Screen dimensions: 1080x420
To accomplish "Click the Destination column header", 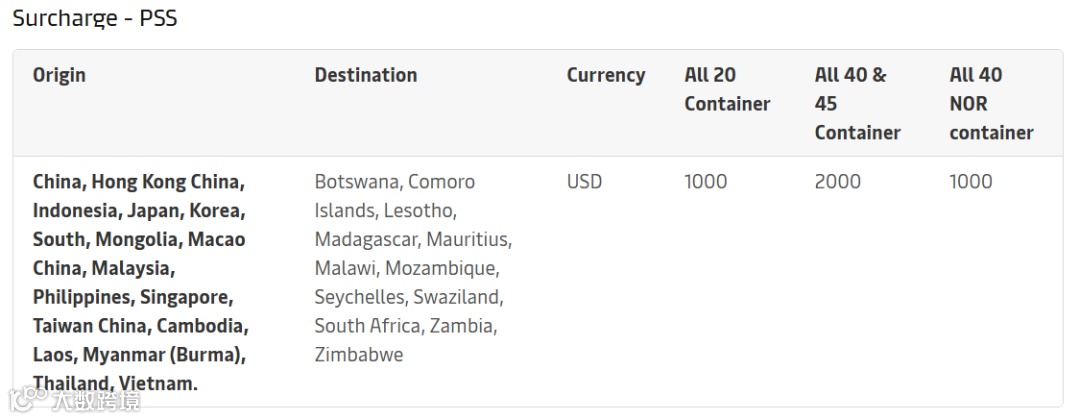I will coord(365,75).
